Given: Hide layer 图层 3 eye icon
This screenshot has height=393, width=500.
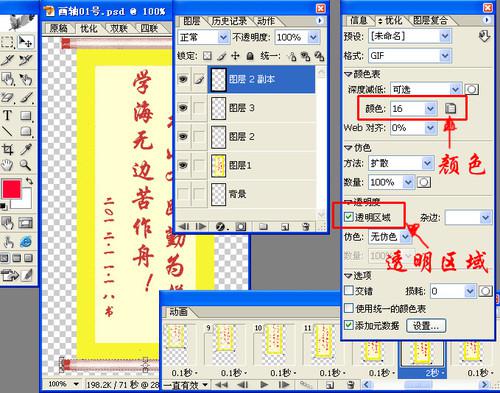Looking at the screenshot, I should (183, 108).
